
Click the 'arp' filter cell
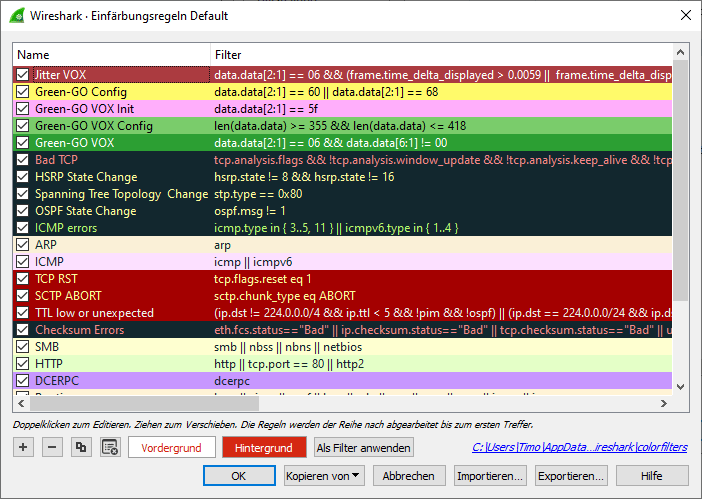[x=441, y=245]
